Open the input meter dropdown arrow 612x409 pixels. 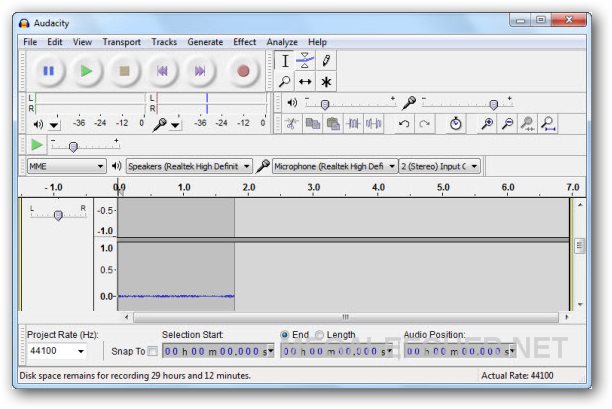click(176, 125)
